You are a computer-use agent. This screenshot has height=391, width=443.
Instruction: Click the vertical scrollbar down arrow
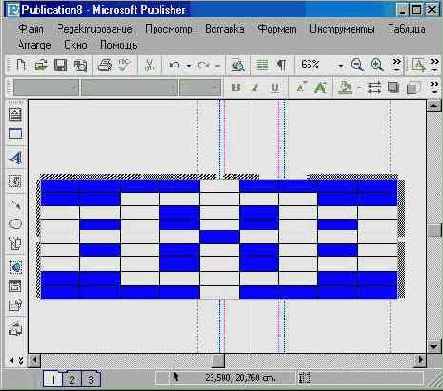point(434,346)
